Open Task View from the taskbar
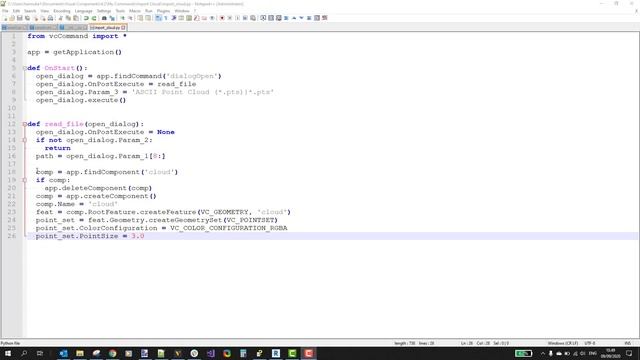 click(40, 353)
